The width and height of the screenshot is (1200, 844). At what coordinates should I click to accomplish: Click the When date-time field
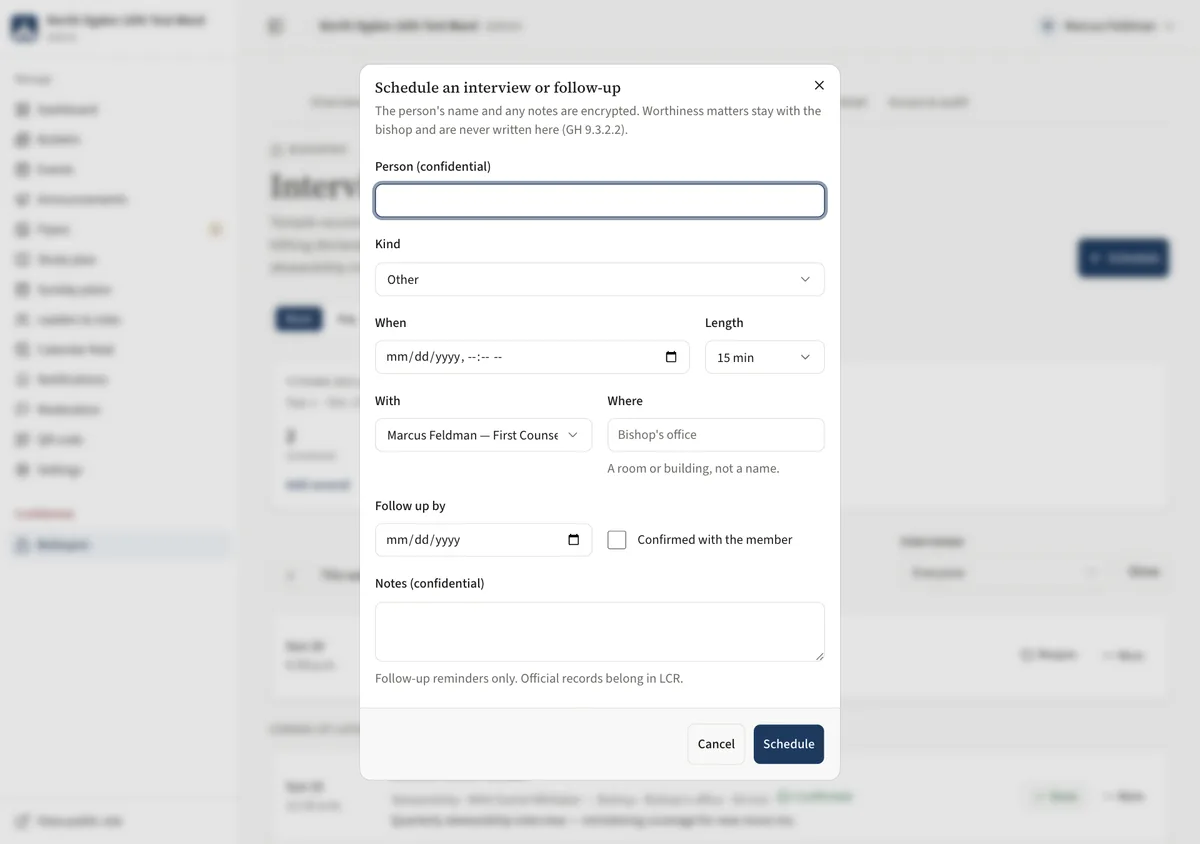click(x=532, y=357)
